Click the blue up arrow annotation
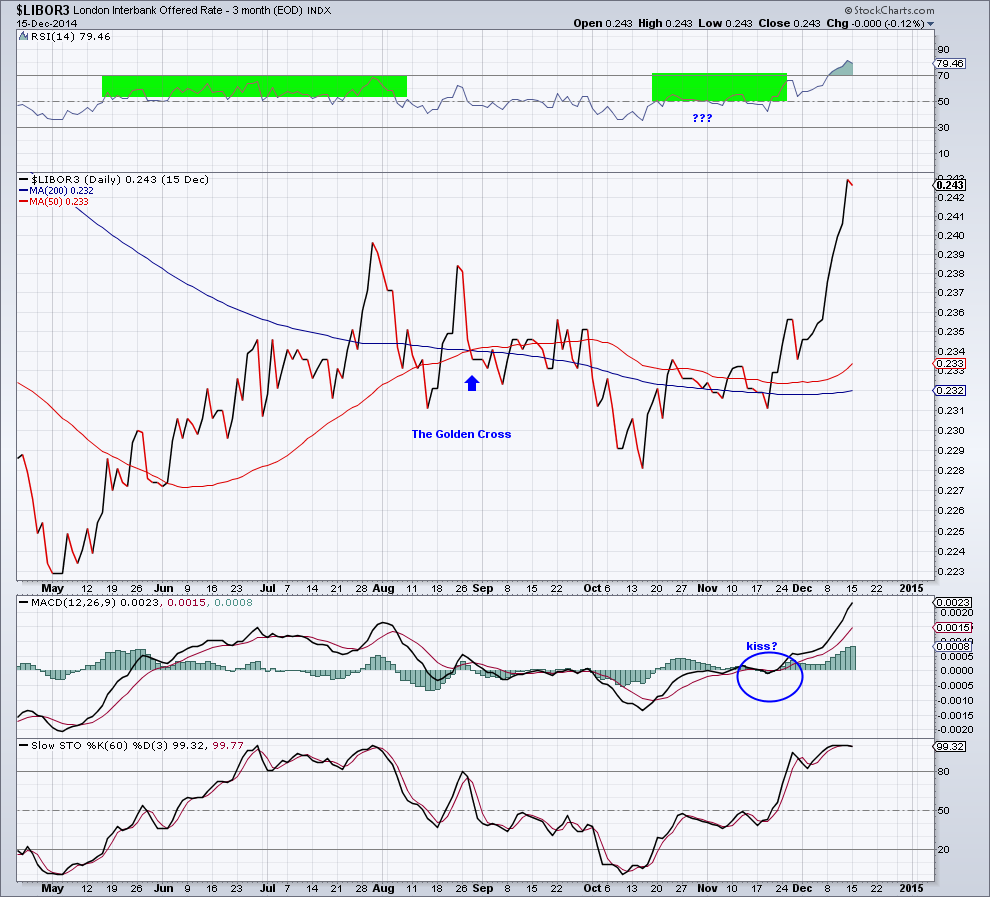Screen dimensions: 990x897 point(472,383)
